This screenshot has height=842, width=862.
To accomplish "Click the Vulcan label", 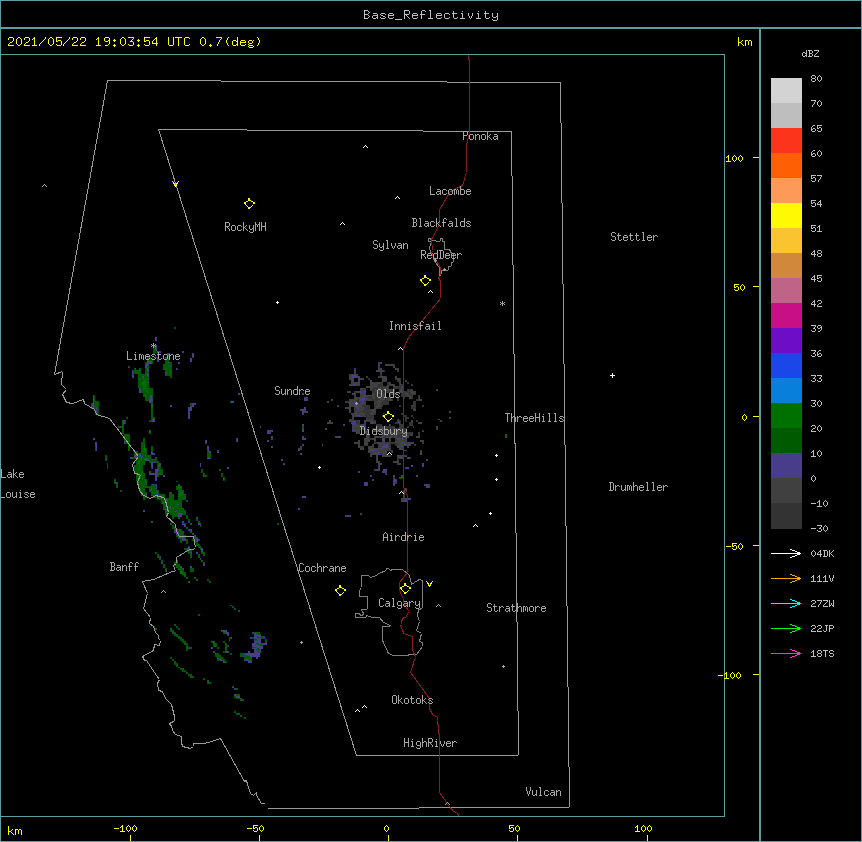I will click(543, 792).
